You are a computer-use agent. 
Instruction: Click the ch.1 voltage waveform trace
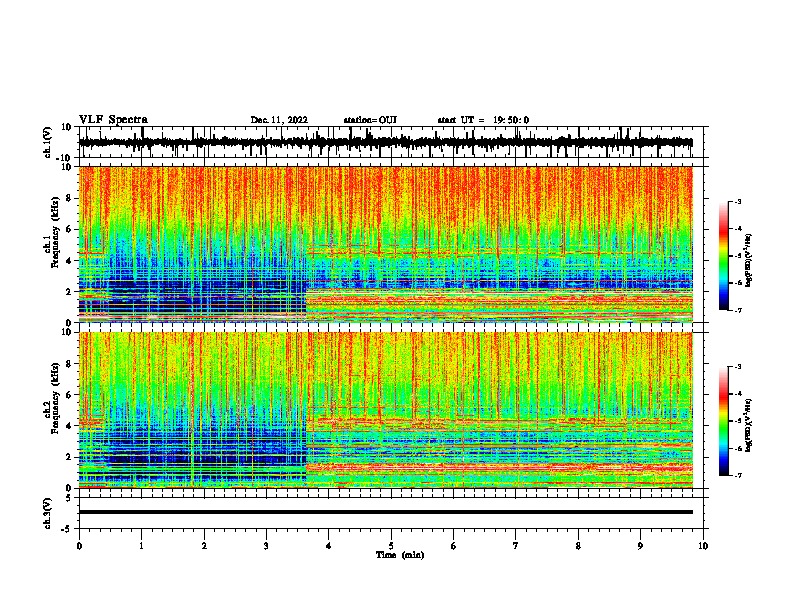386,143
